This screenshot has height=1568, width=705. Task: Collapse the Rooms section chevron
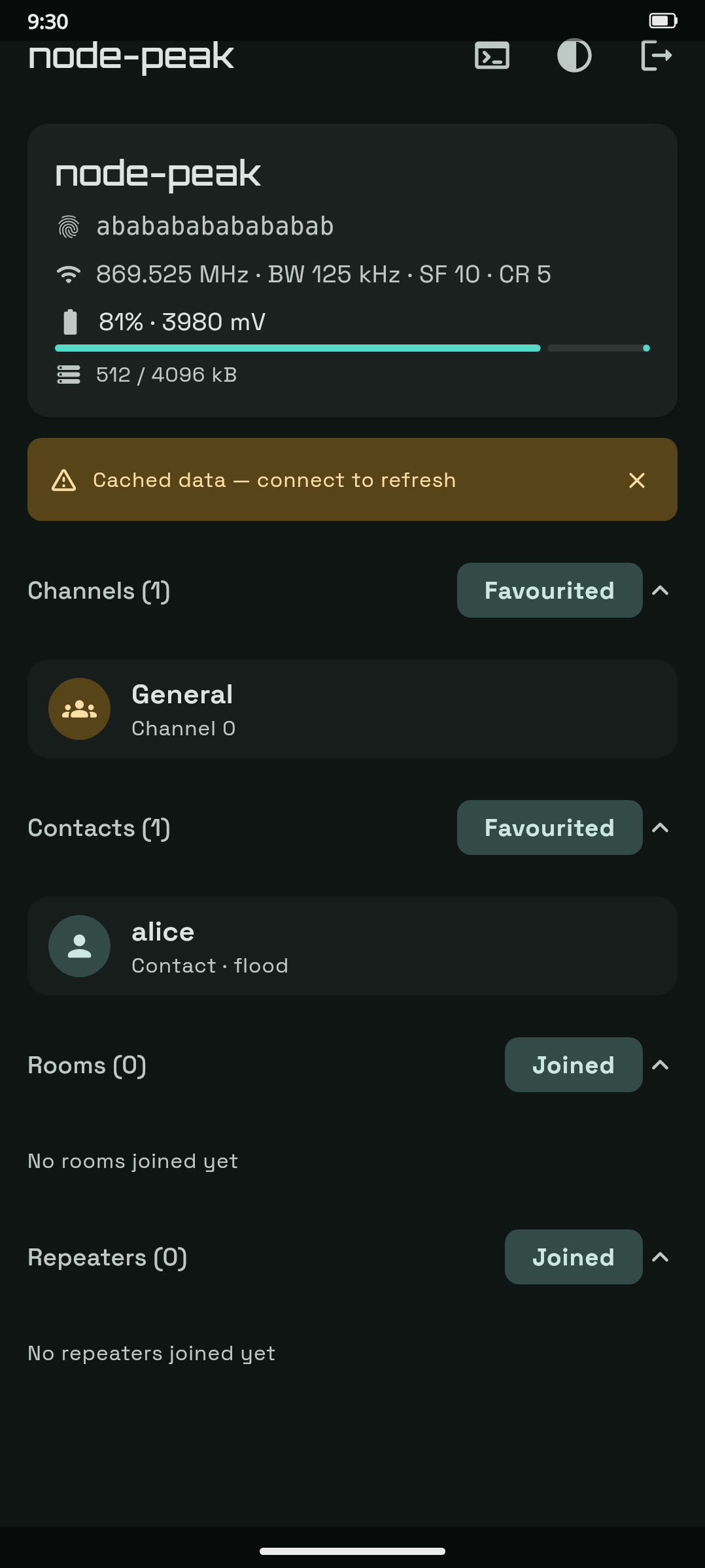point(661,1065)
